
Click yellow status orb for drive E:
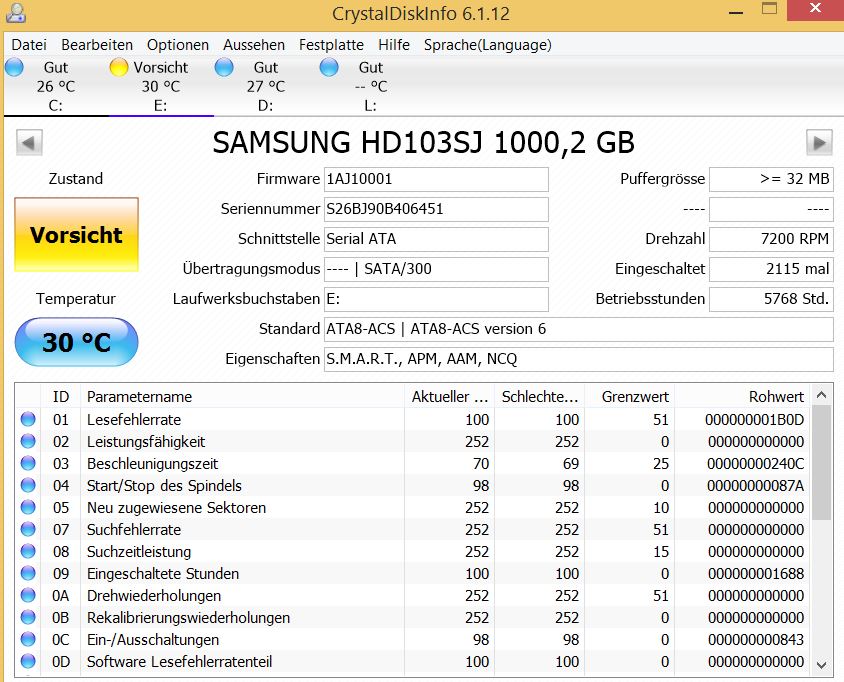tap(118, 68)
